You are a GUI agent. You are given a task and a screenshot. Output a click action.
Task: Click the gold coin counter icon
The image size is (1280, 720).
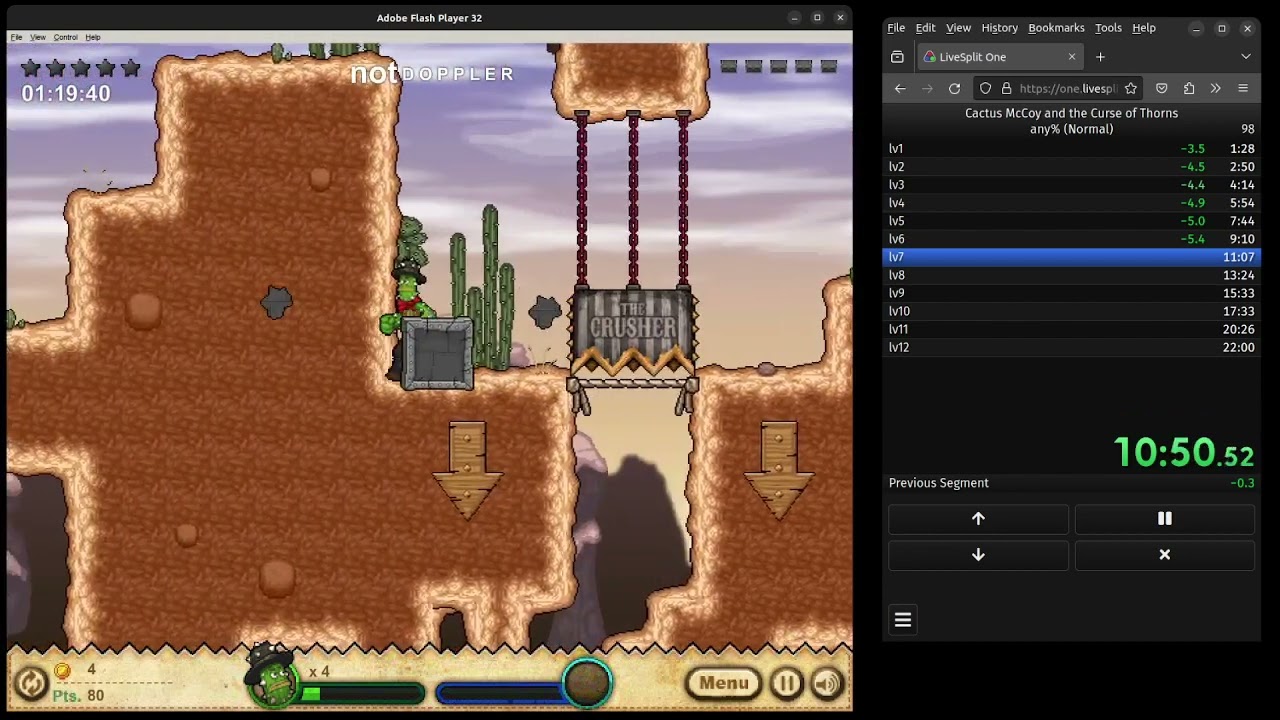click(x=62, y=671)
